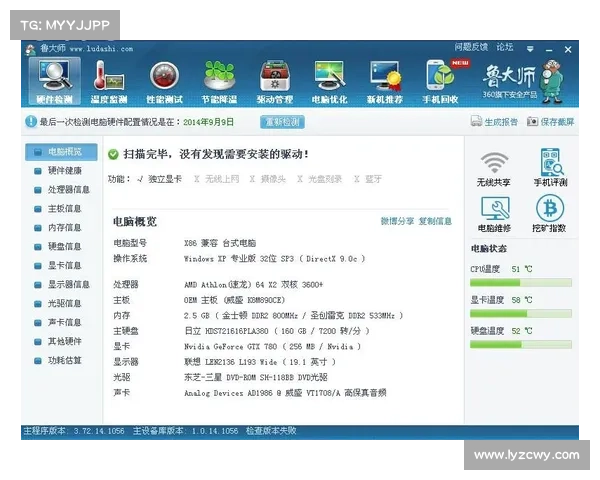The width and height of the screenshot is (600, 480).
Task: Click the 硬盘温度 progress bar
Action: (x=521, y=344)
